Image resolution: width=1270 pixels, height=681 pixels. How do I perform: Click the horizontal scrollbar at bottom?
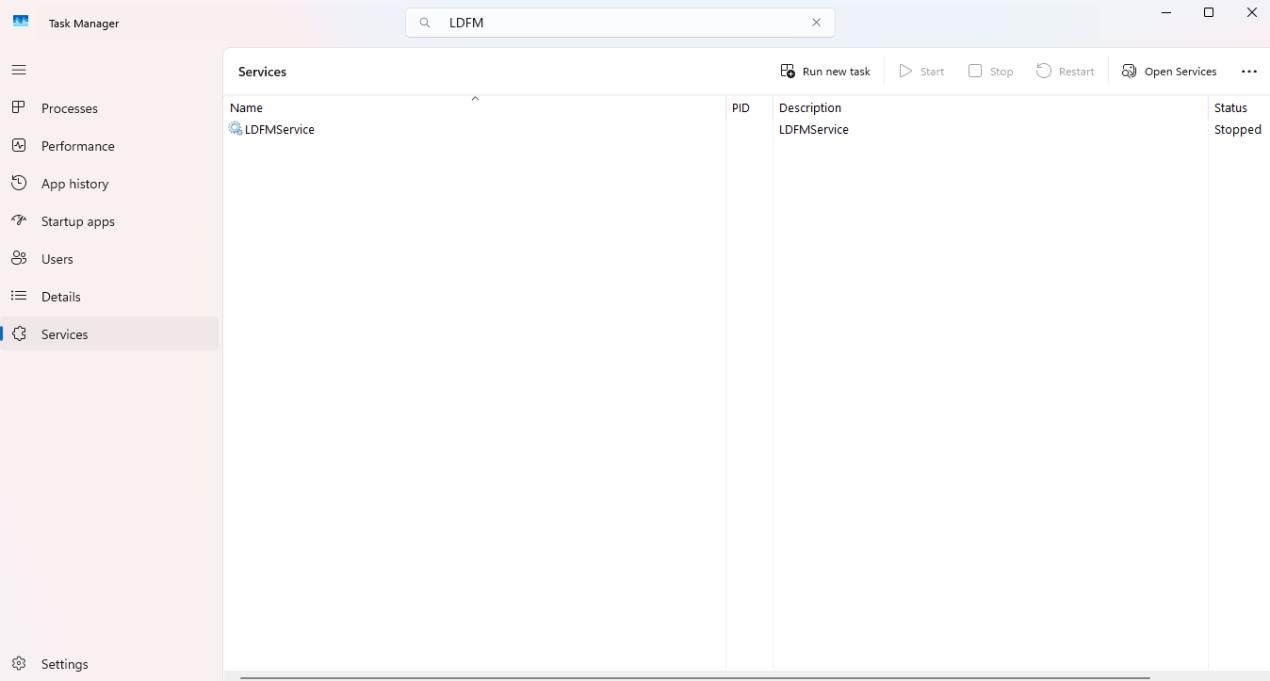point(694,677)
